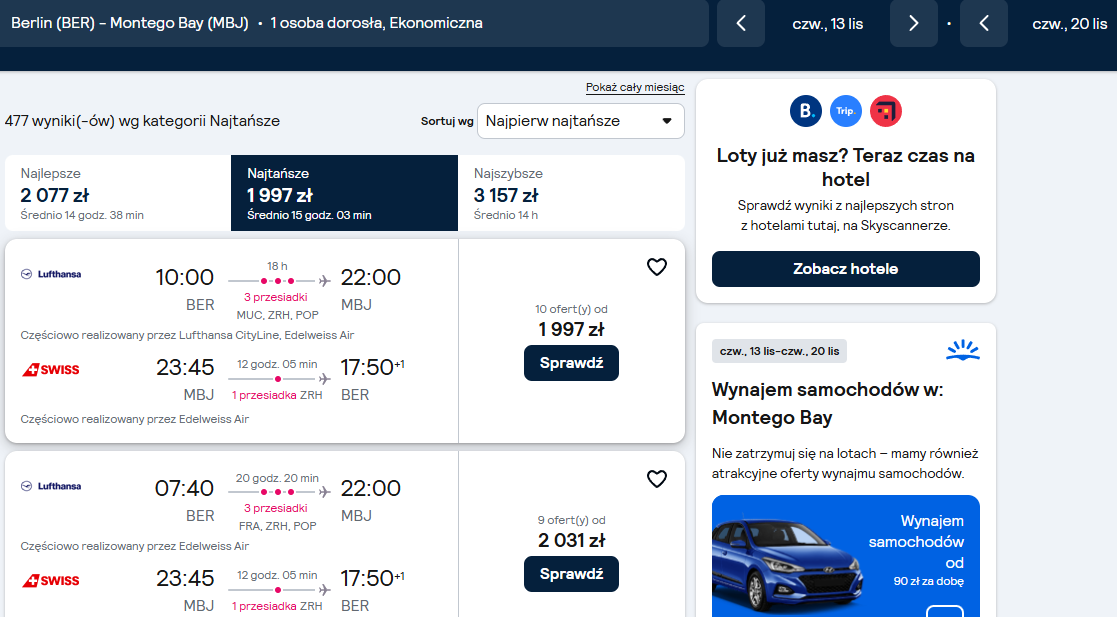Click the SWISS logo on first return flight

pyautogui.click(x=51, y=370)
